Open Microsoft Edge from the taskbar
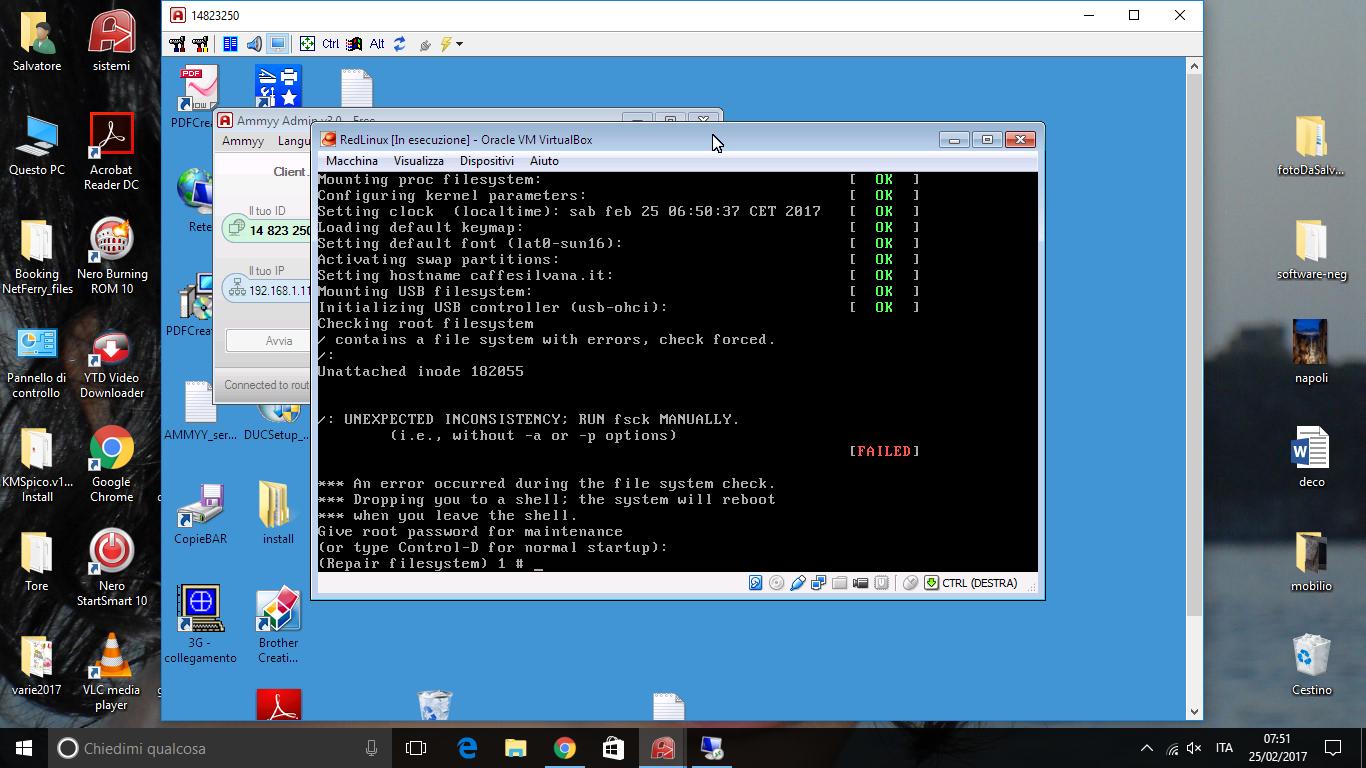 click(x=466, y=748)
